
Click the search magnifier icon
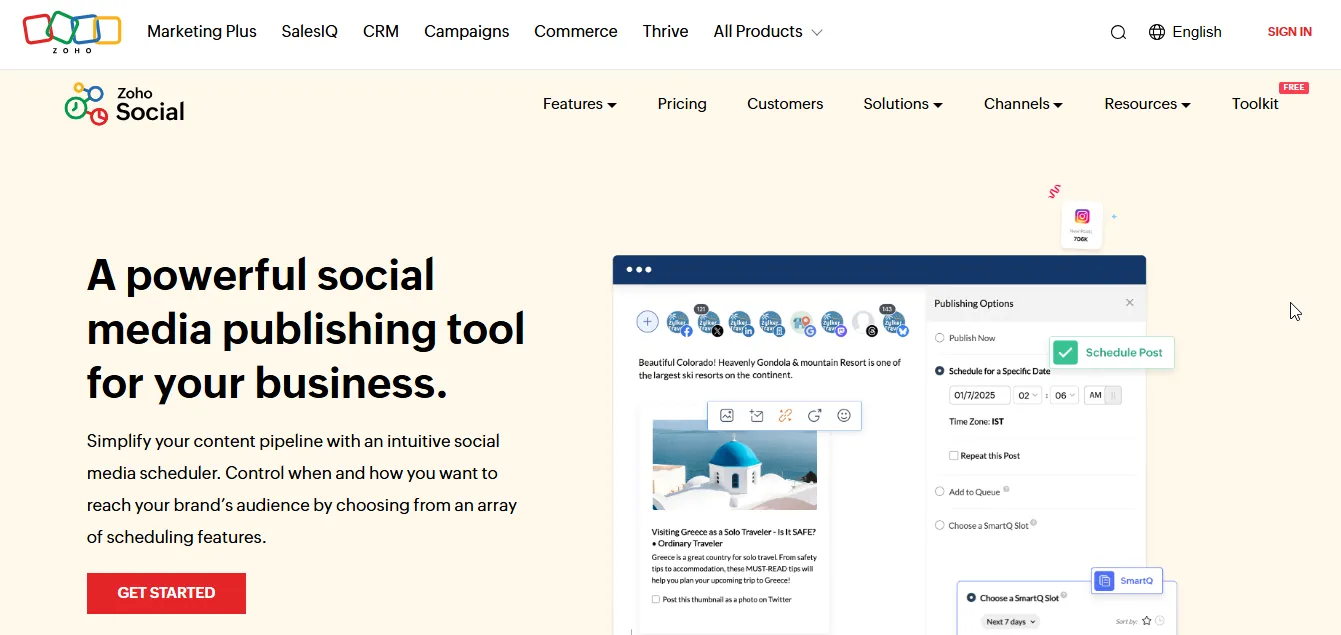coord(1118,32)
